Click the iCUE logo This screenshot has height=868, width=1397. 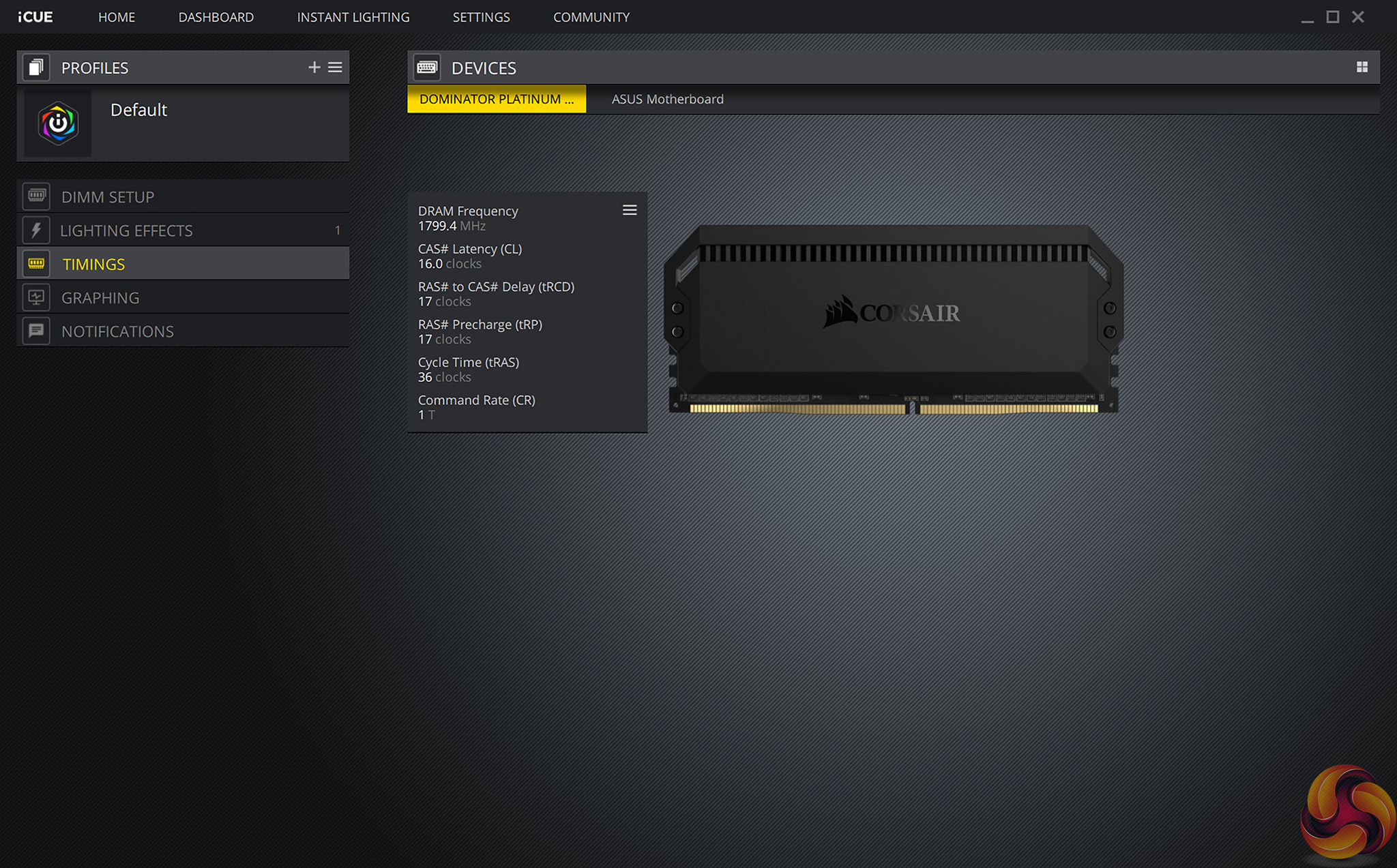click(x=35, y=17)
